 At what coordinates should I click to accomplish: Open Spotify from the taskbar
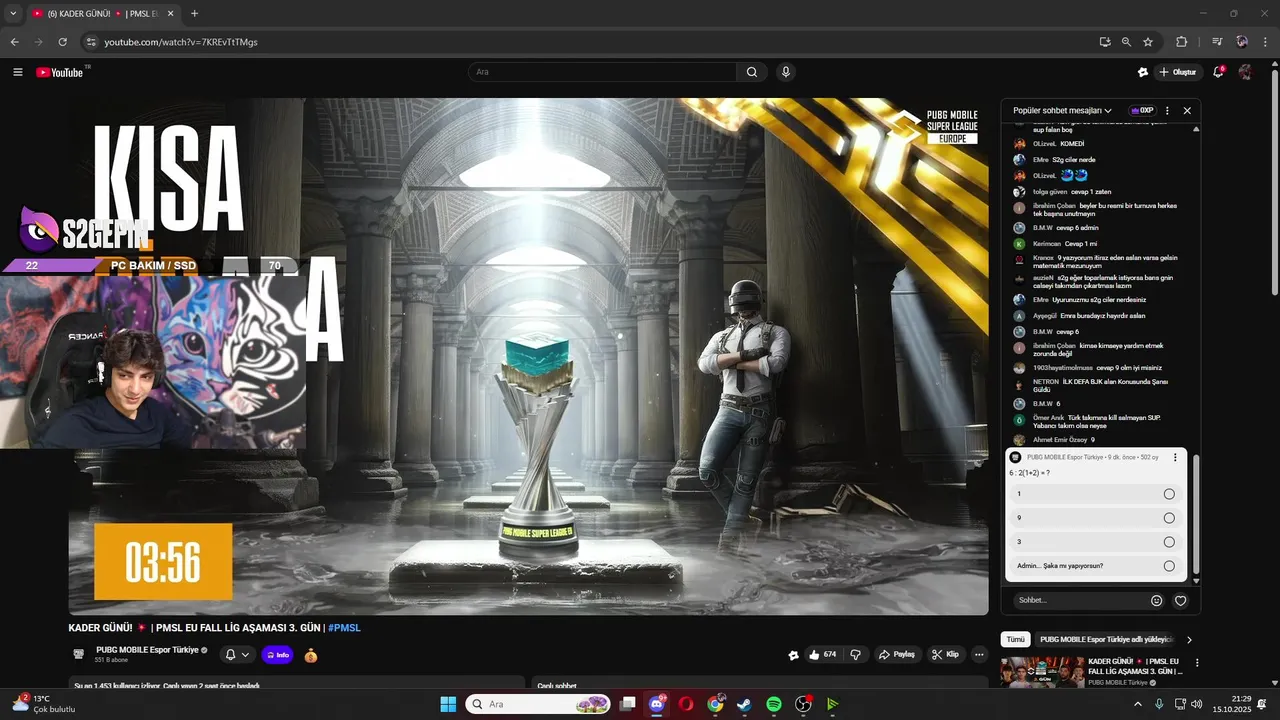click(x=773, y=704)
